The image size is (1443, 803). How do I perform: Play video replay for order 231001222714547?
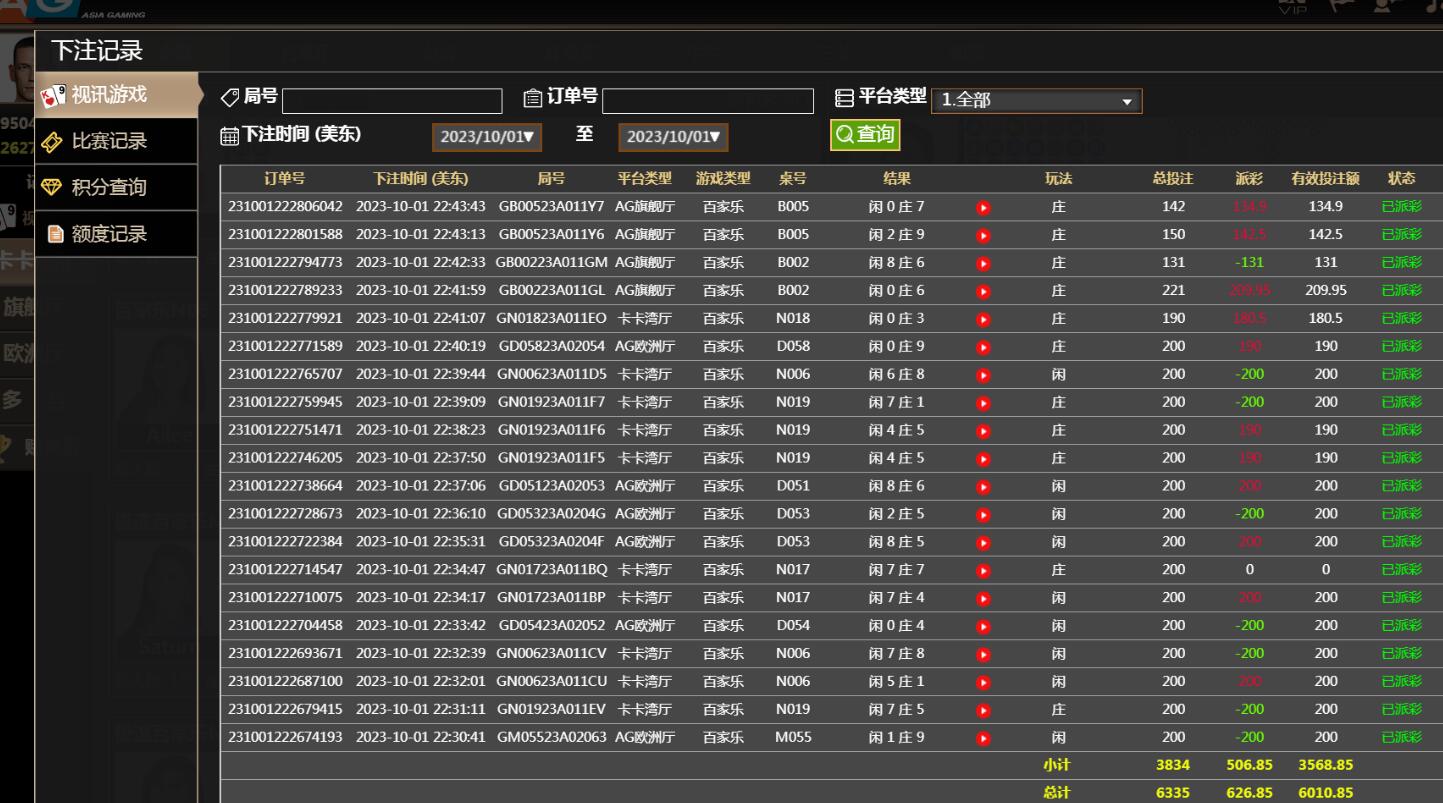click(983, 571)
